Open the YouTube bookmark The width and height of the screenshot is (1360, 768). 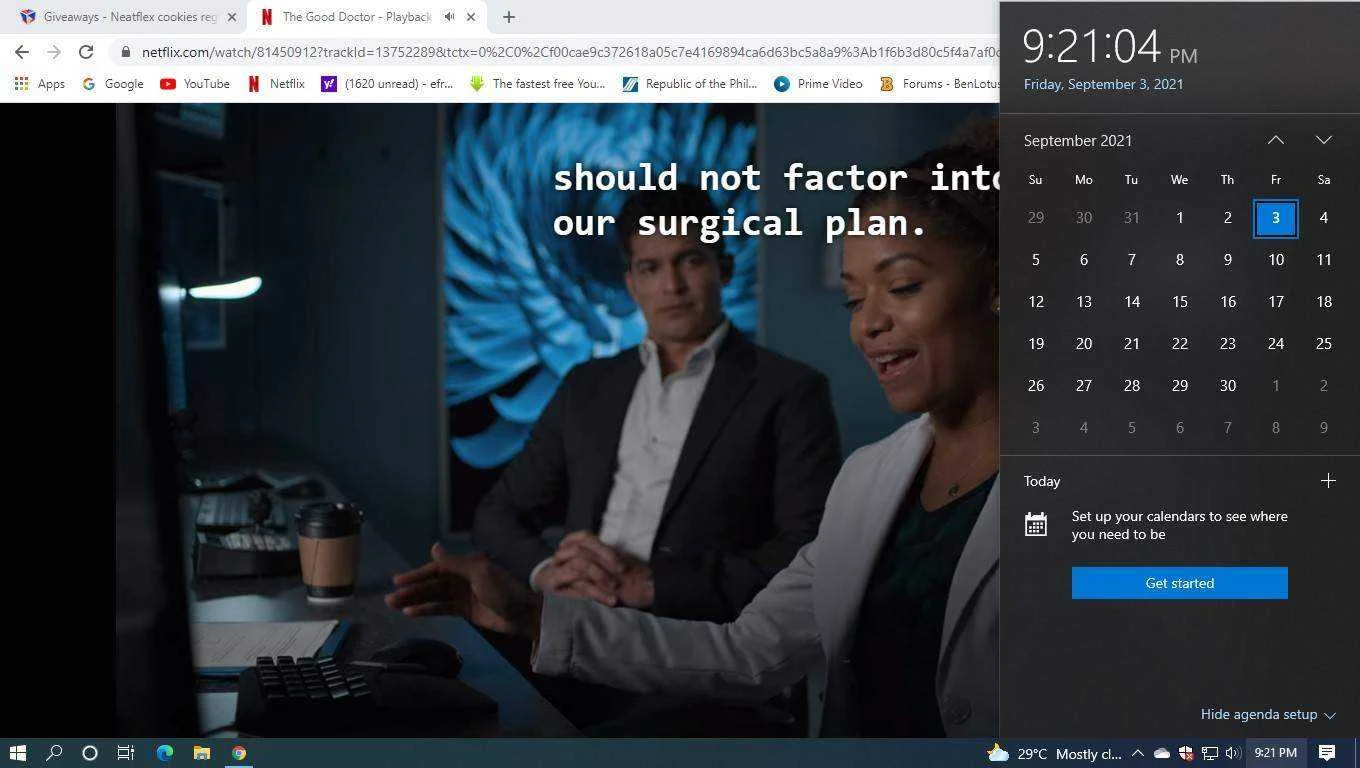195,84
